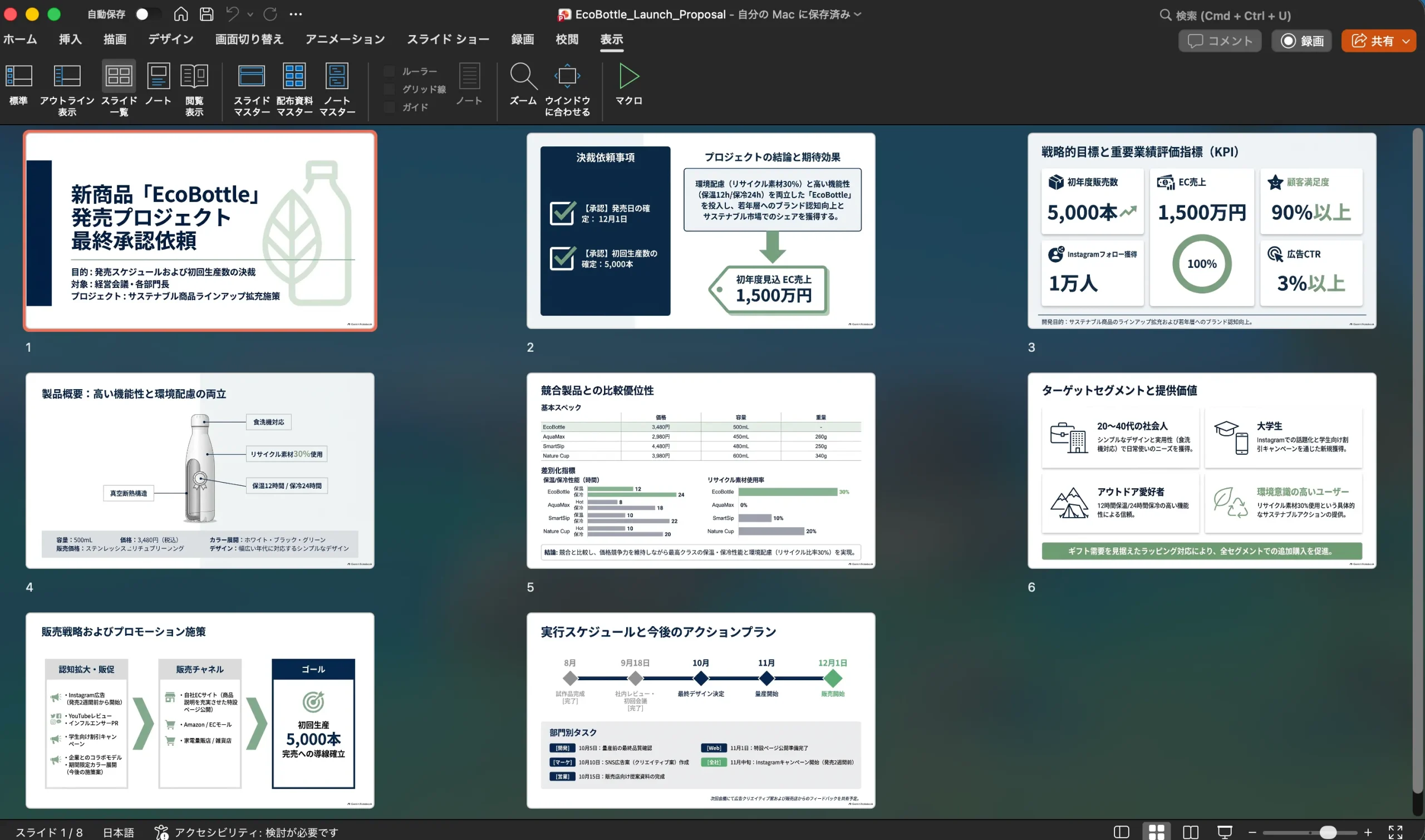Enable the ルーラー ruler checkbox
The height and width of the screenshot is (840, 1425).
[389, 71]
